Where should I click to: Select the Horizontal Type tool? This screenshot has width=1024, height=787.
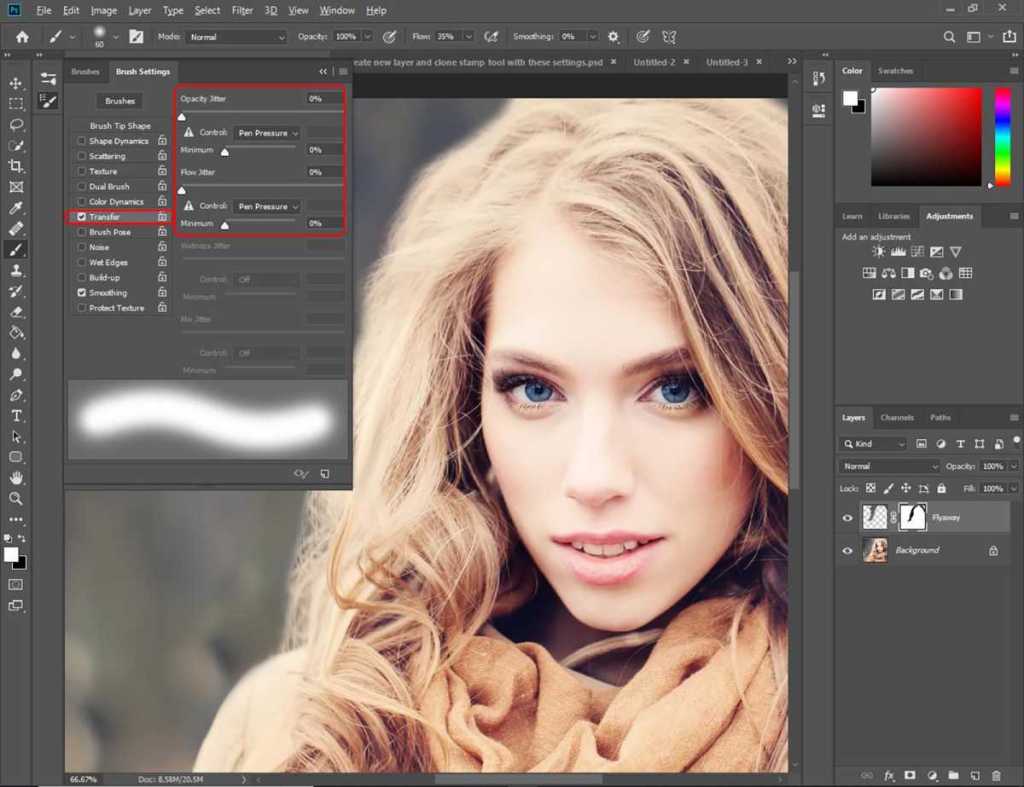(16, 415)
